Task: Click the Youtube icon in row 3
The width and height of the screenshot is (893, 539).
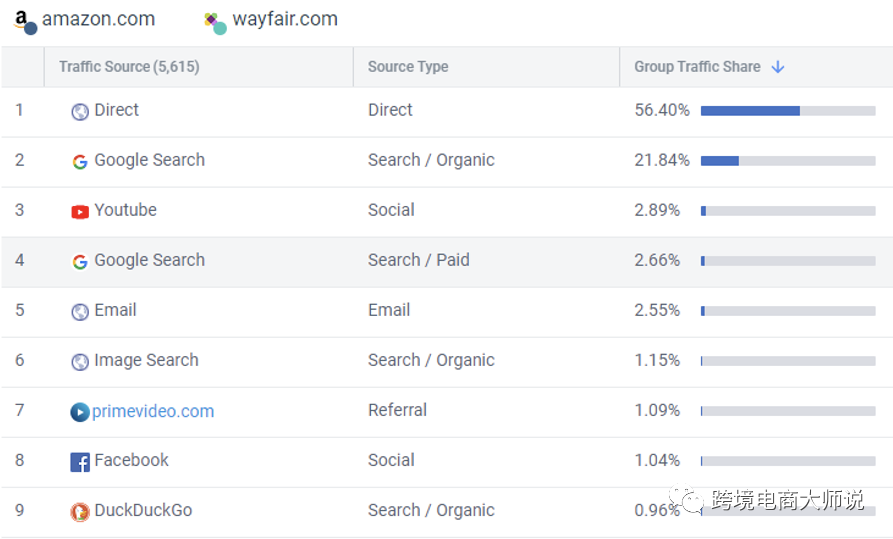Action: tap(80, 211)
